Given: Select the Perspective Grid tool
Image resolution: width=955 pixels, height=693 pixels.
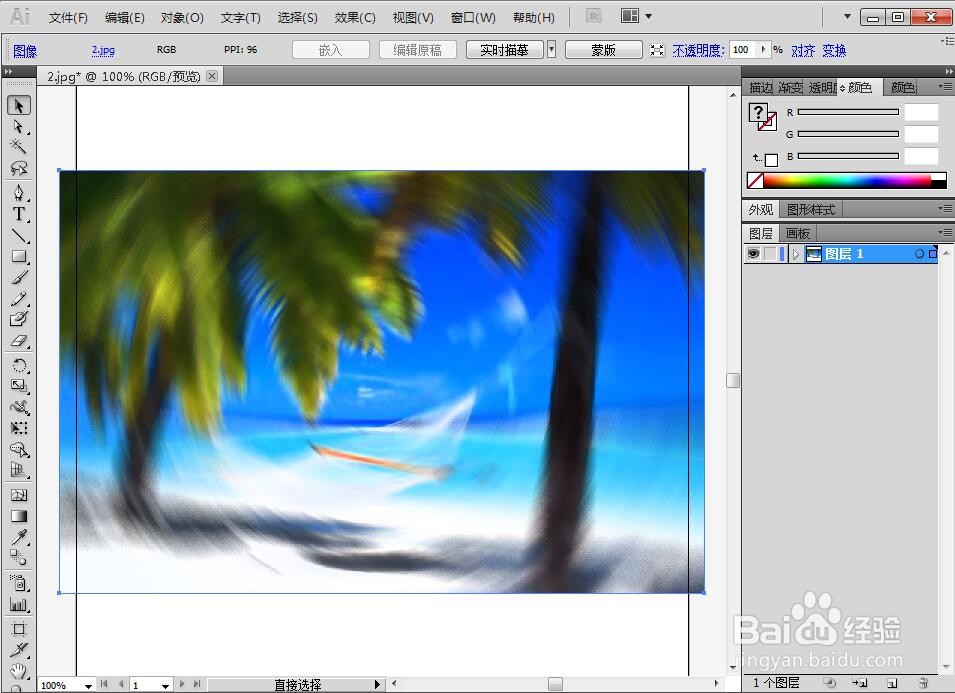Looking at the screenshot, I should pyautogui.click(x=19, y=470).
